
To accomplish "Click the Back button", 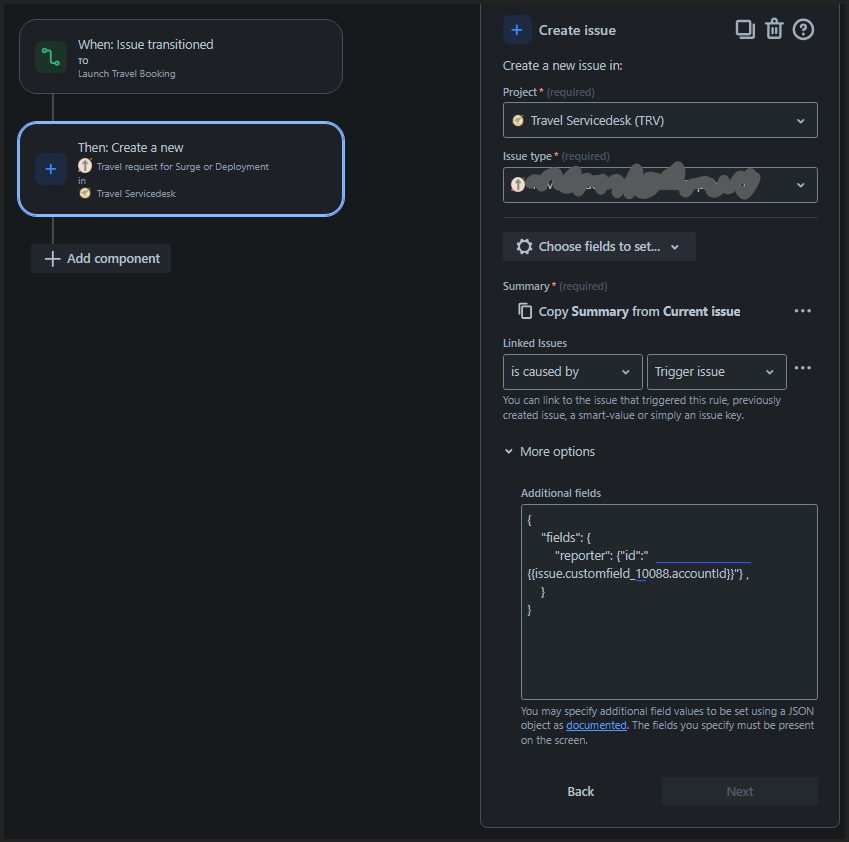I will 580,791.
